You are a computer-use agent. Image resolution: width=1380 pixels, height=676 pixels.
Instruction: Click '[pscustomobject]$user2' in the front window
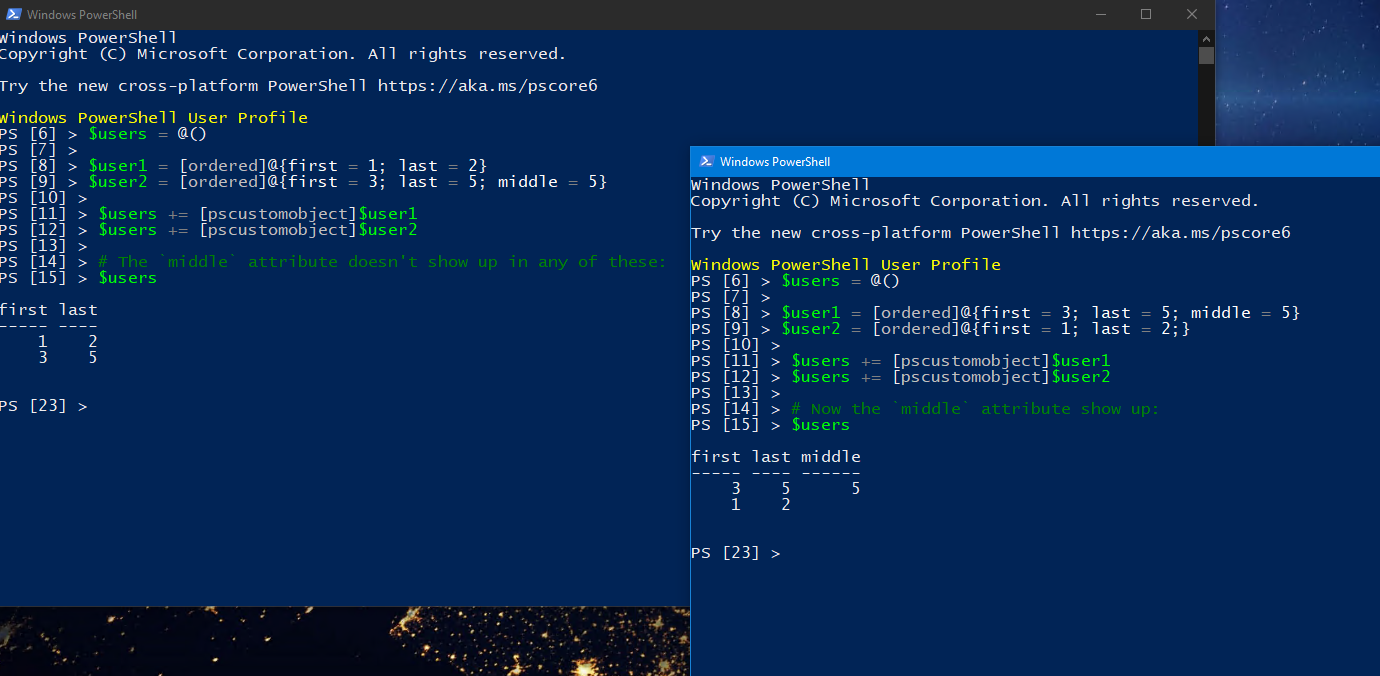(1001, 377)
